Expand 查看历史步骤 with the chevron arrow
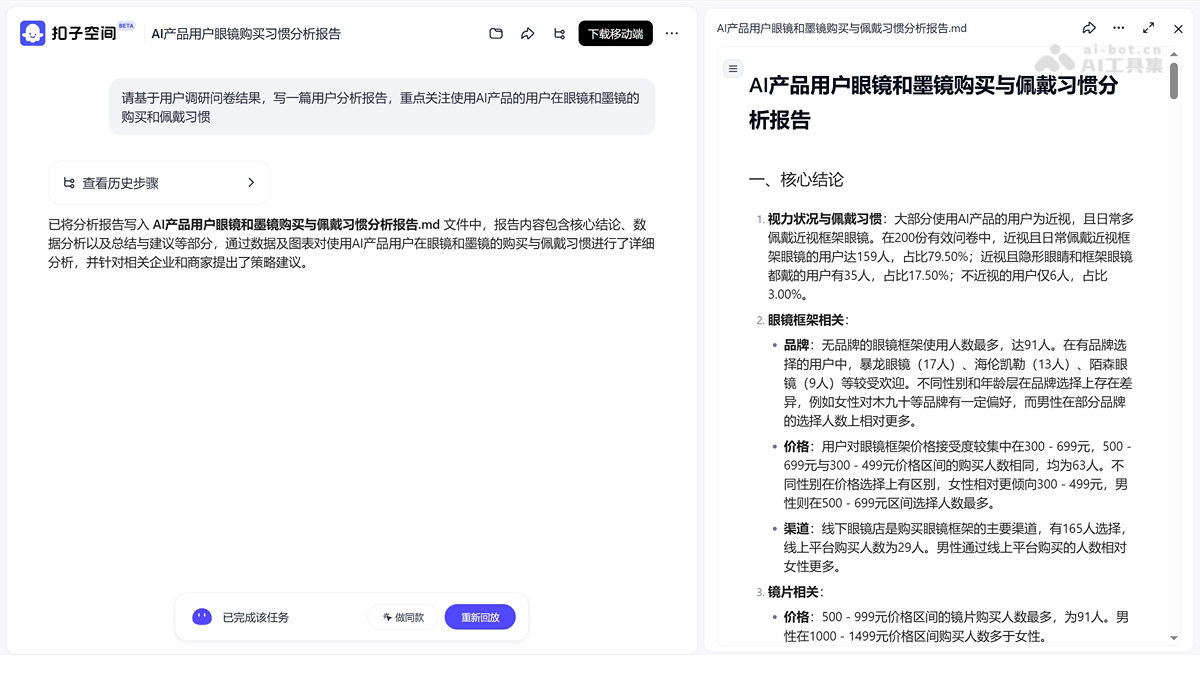This screenshot has width=1200, height=675. pyautogui.click(x=251, y=183)
